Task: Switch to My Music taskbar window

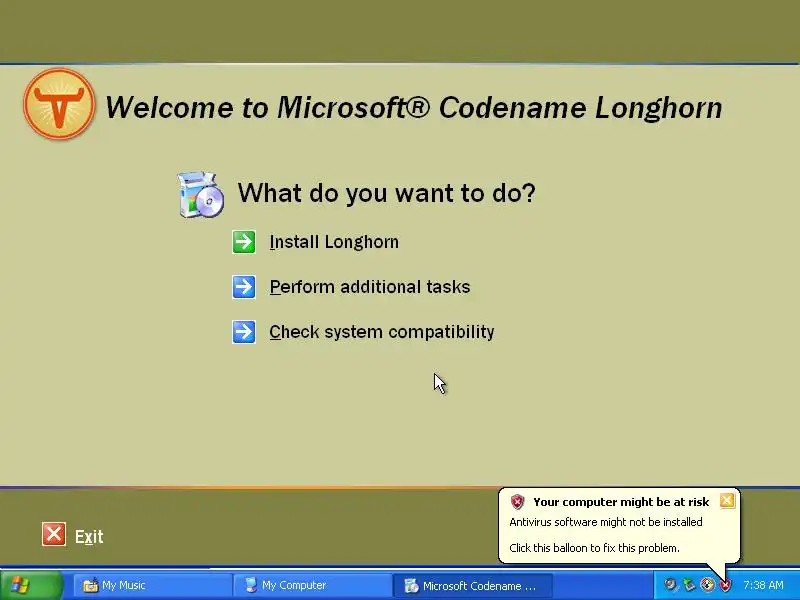Action: tap(152, 585)
